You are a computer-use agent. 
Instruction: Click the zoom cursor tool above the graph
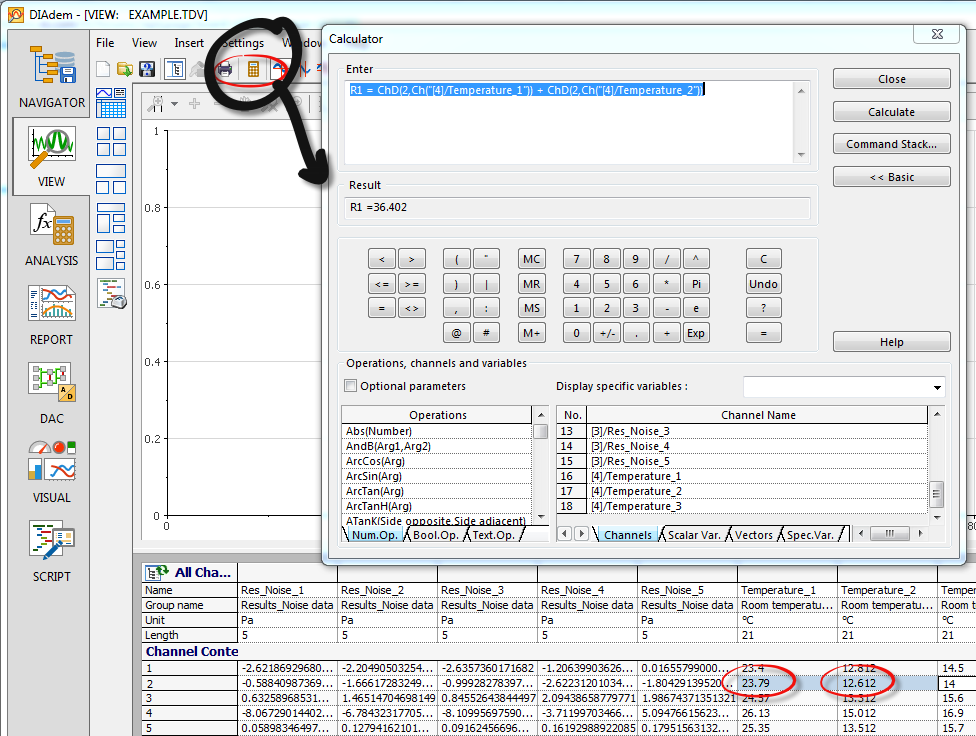point(156,103)
